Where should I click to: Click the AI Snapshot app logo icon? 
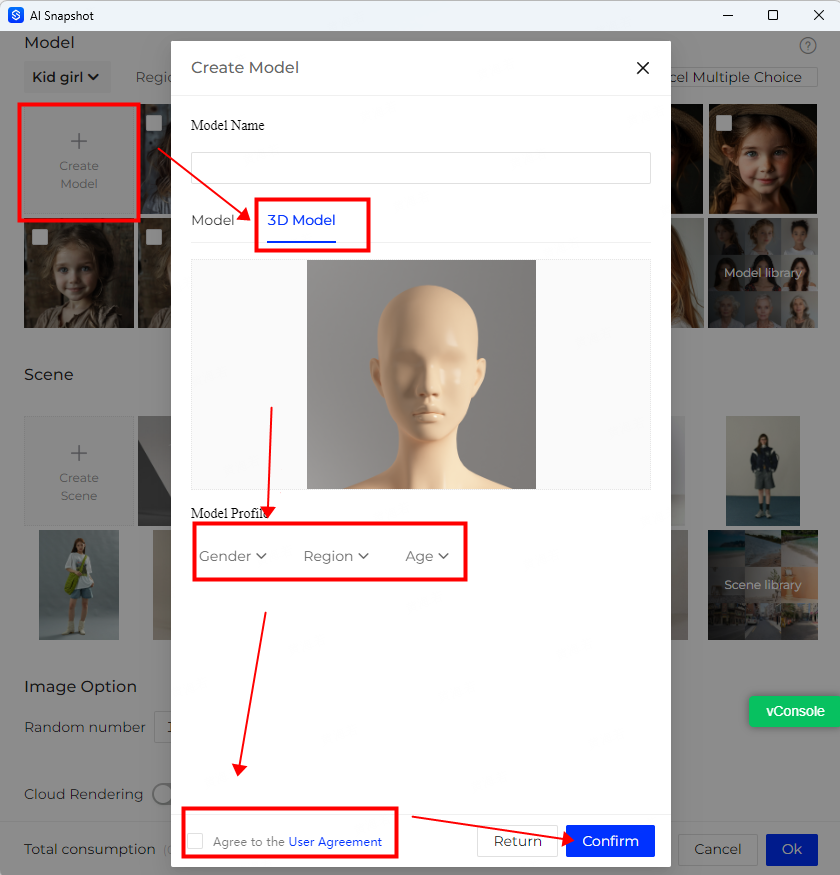15,15
